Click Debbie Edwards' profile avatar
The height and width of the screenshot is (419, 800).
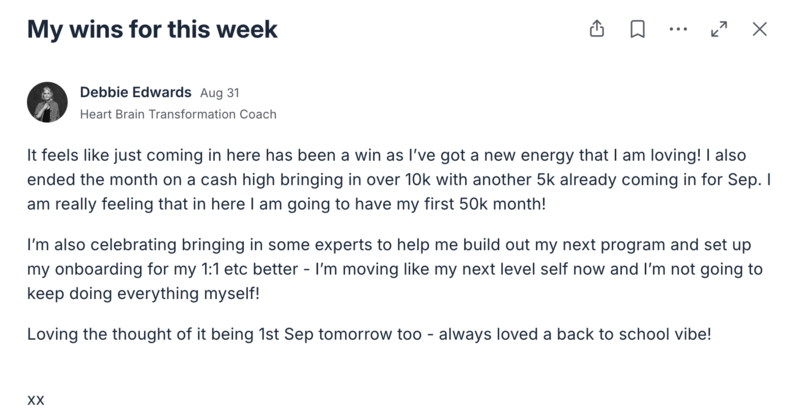click(47, 102)
